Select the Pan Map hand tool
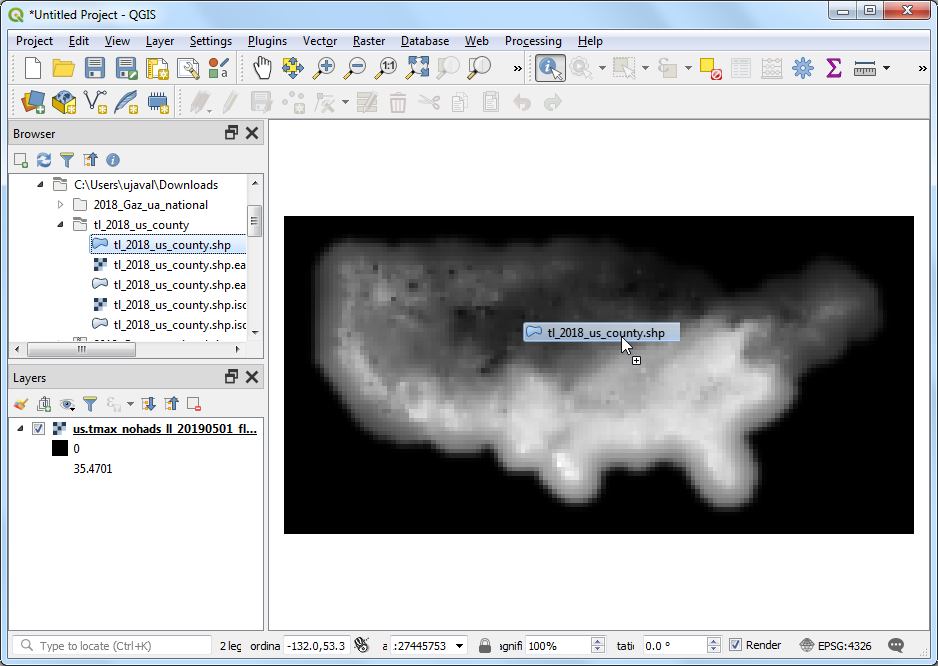Screen dimensions: 938x666 [x=262, y=68]
